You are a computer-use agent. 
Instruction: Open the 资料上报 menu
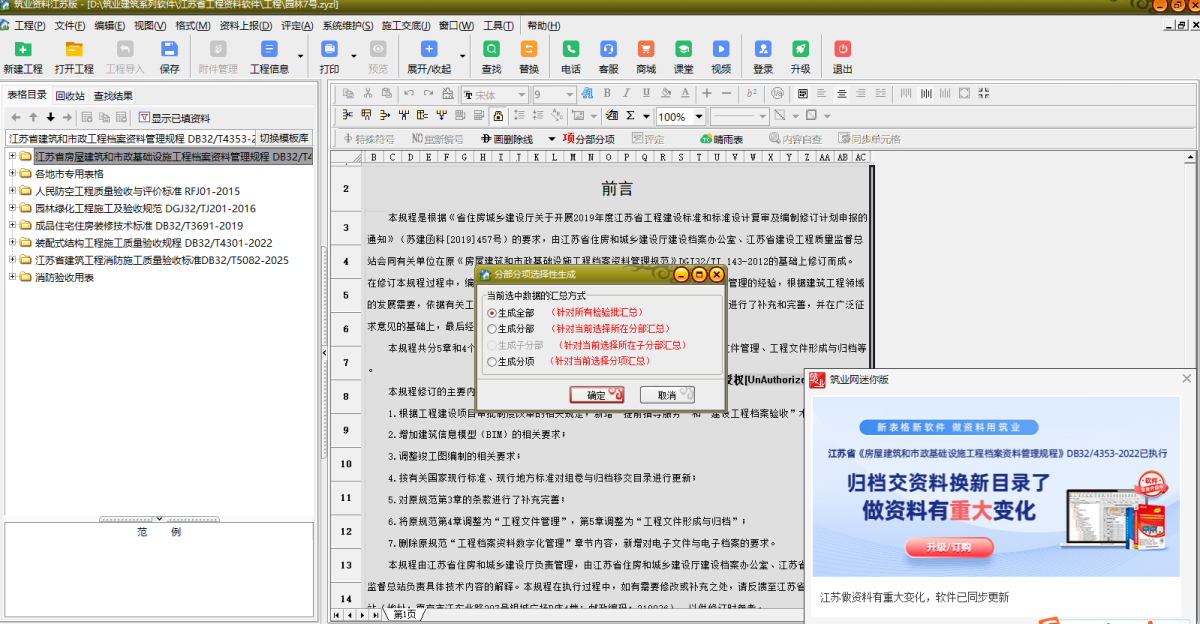point(244,25)
